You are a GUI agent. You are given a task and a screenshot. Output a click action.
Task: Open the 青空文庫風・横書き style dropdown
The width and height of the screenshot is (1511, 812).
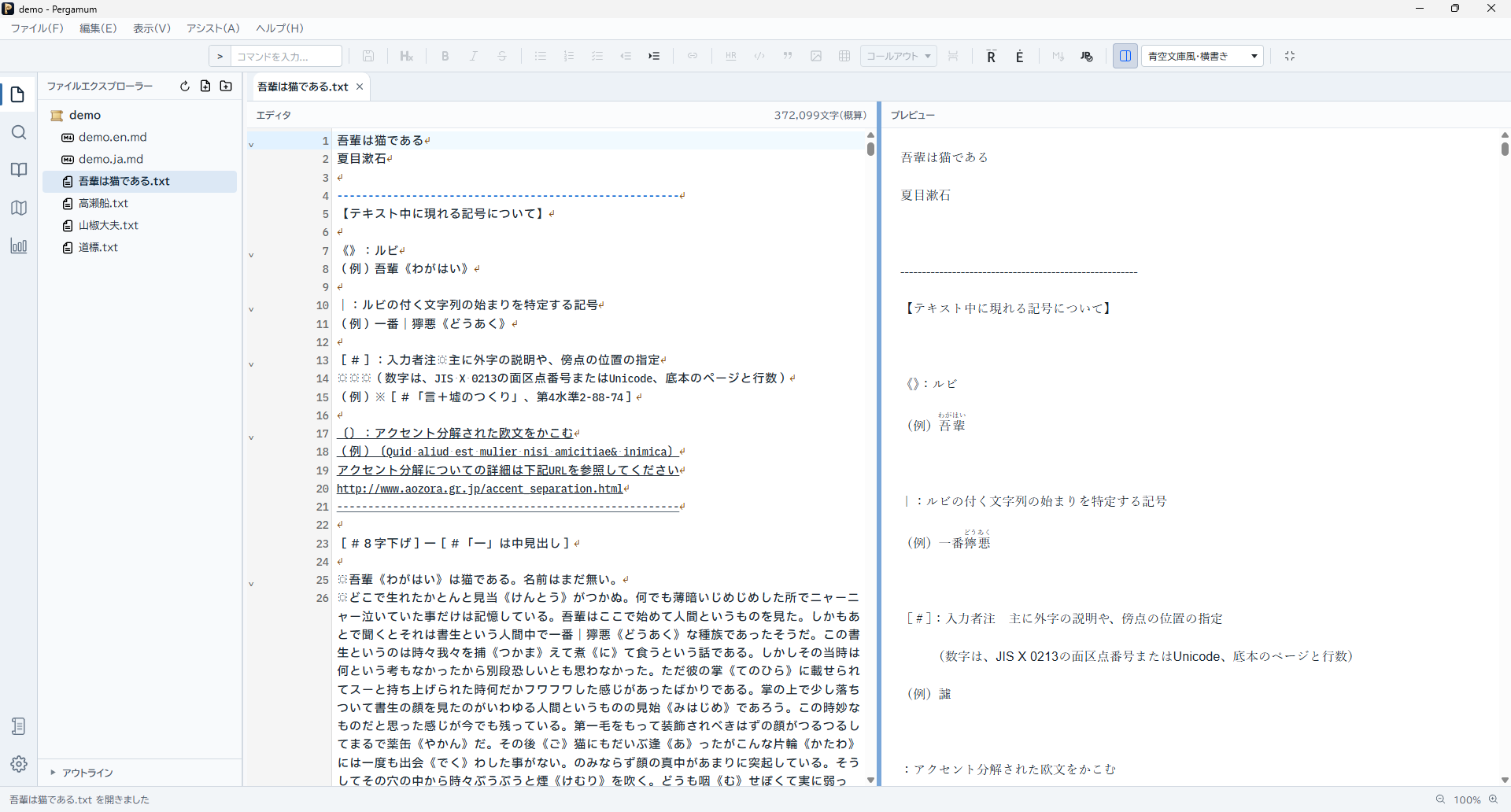point(1203,56)
